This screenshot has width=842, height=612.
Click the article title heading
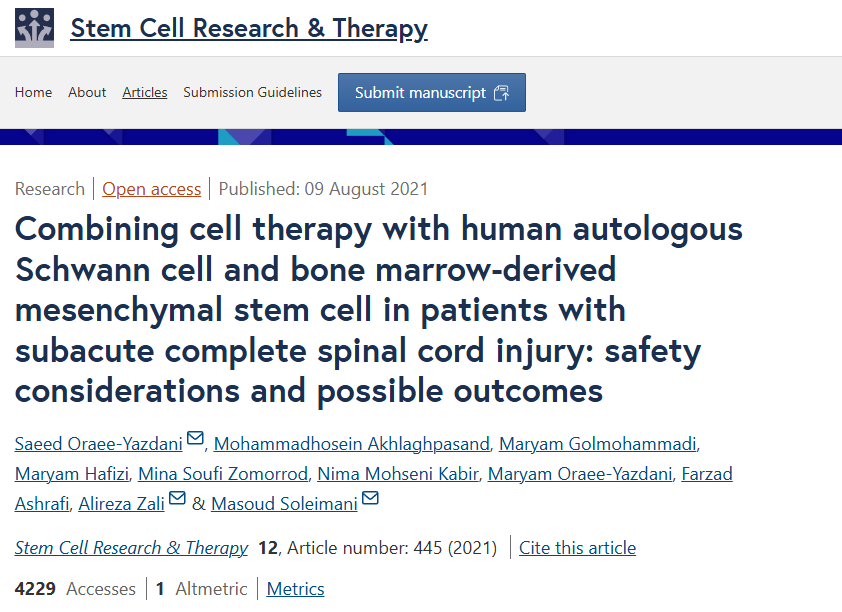pyautogui.click(x=378, y=309)
